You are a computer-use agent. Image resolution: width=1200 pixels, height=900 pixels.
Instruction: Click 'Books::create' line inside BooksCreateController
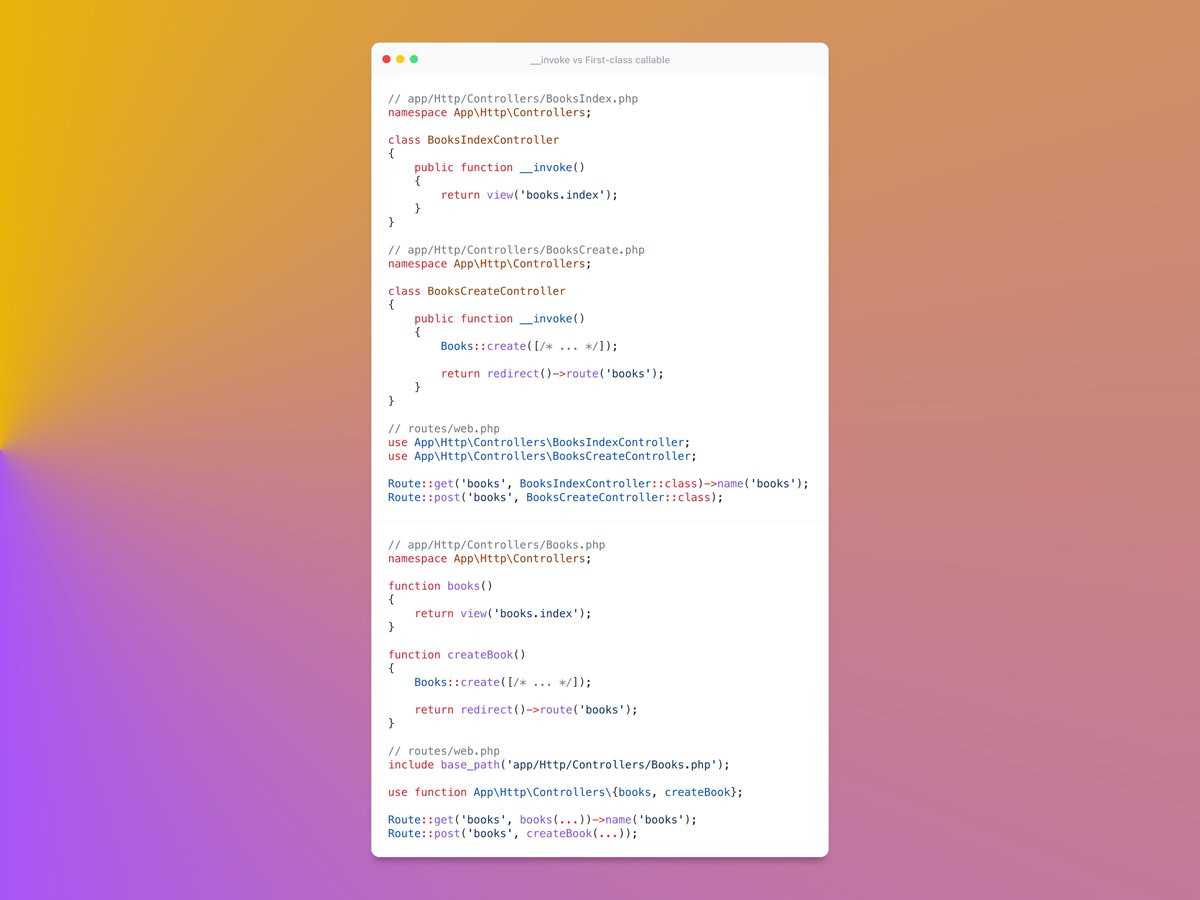pyautogui.click(x=530, y=346)
